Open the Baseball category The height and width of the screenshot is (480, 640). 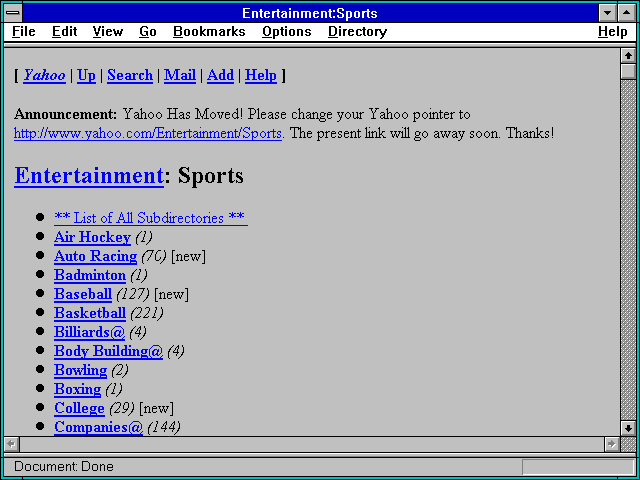coord(83,294)
